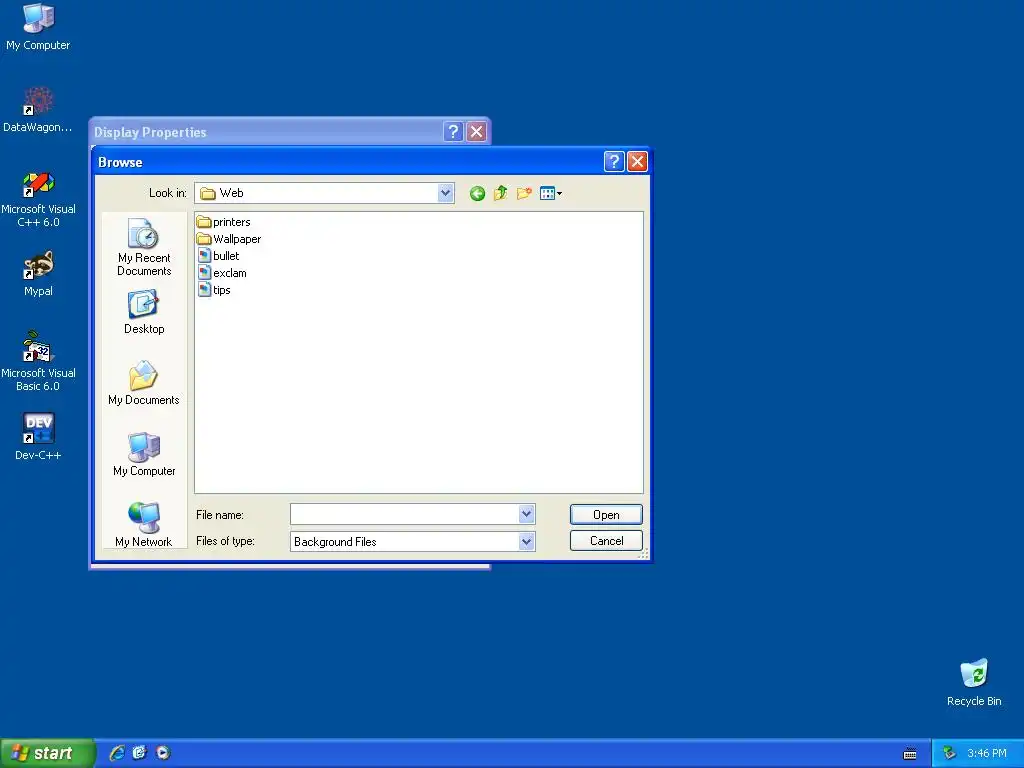1024x768 pixels.
Task: Expand the Look in dropdown
Action: [x=446, y=193]
